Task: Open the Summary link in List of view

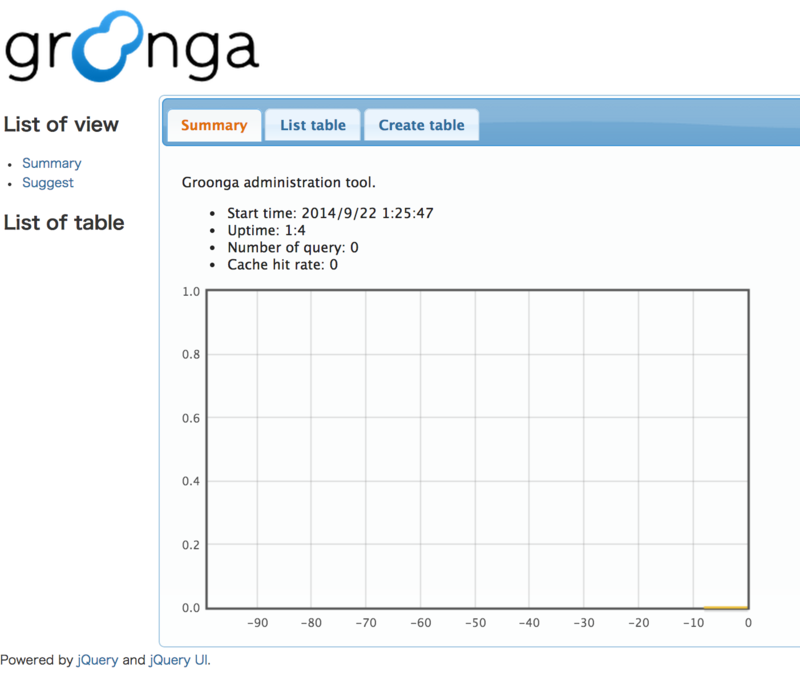Action: (x=52, y=163)
